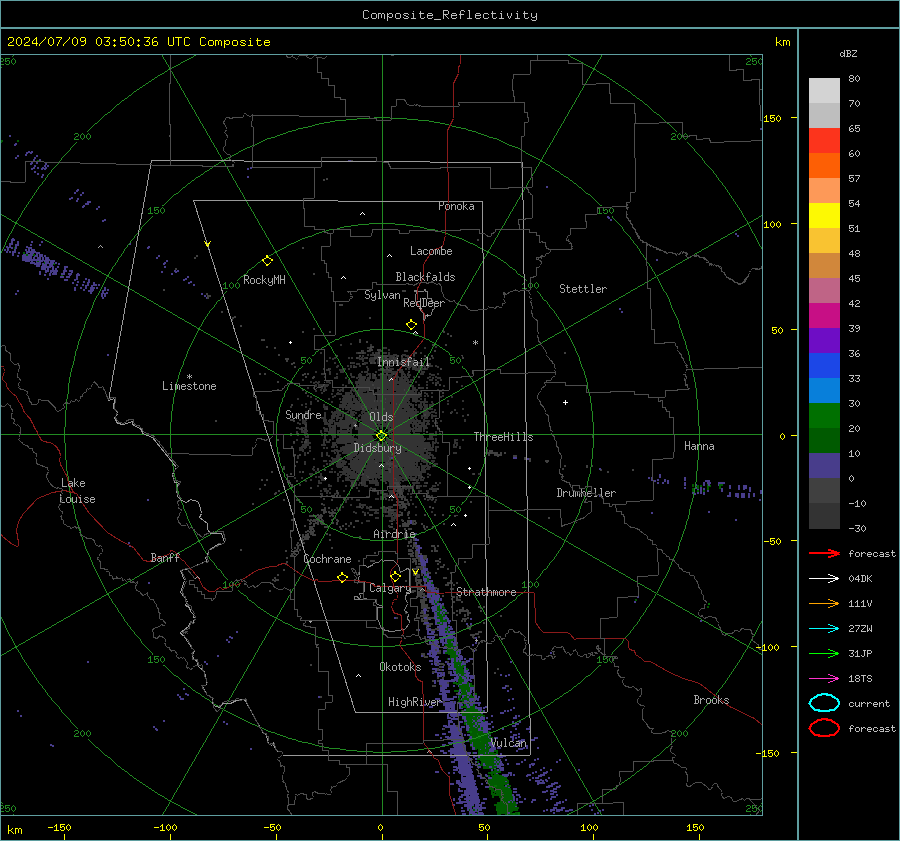This screenshot has height=841, width=900.
Task: Select the blue 36-33 dBZ swatch
Action: click(x=824, y=366)
